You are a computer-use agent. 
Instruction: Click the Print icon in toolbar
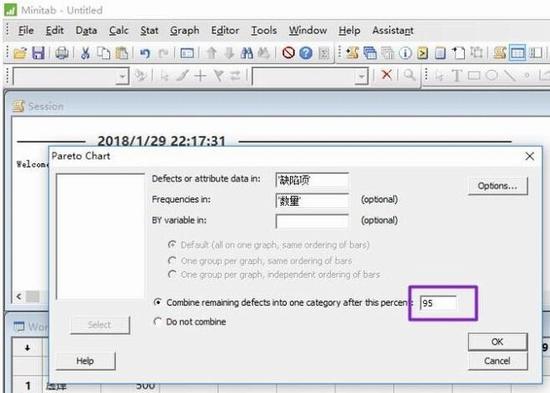62,53
